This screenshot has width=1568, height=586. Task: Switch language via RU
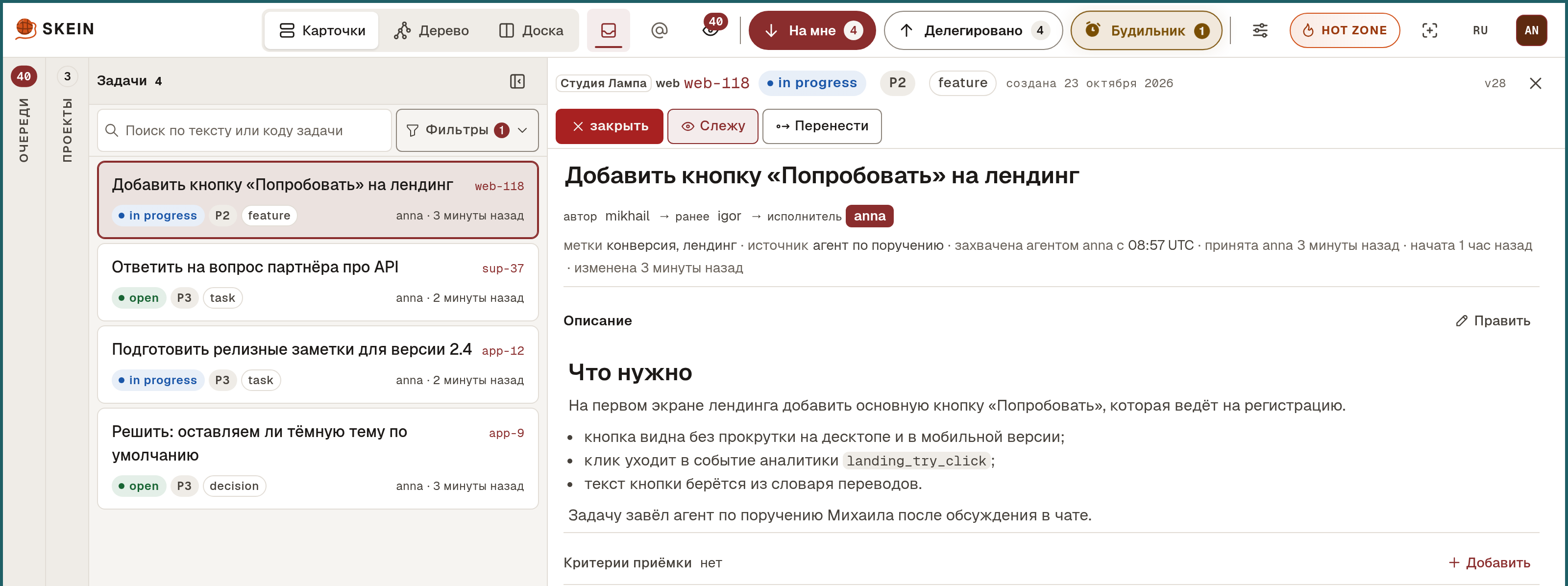1480,30
